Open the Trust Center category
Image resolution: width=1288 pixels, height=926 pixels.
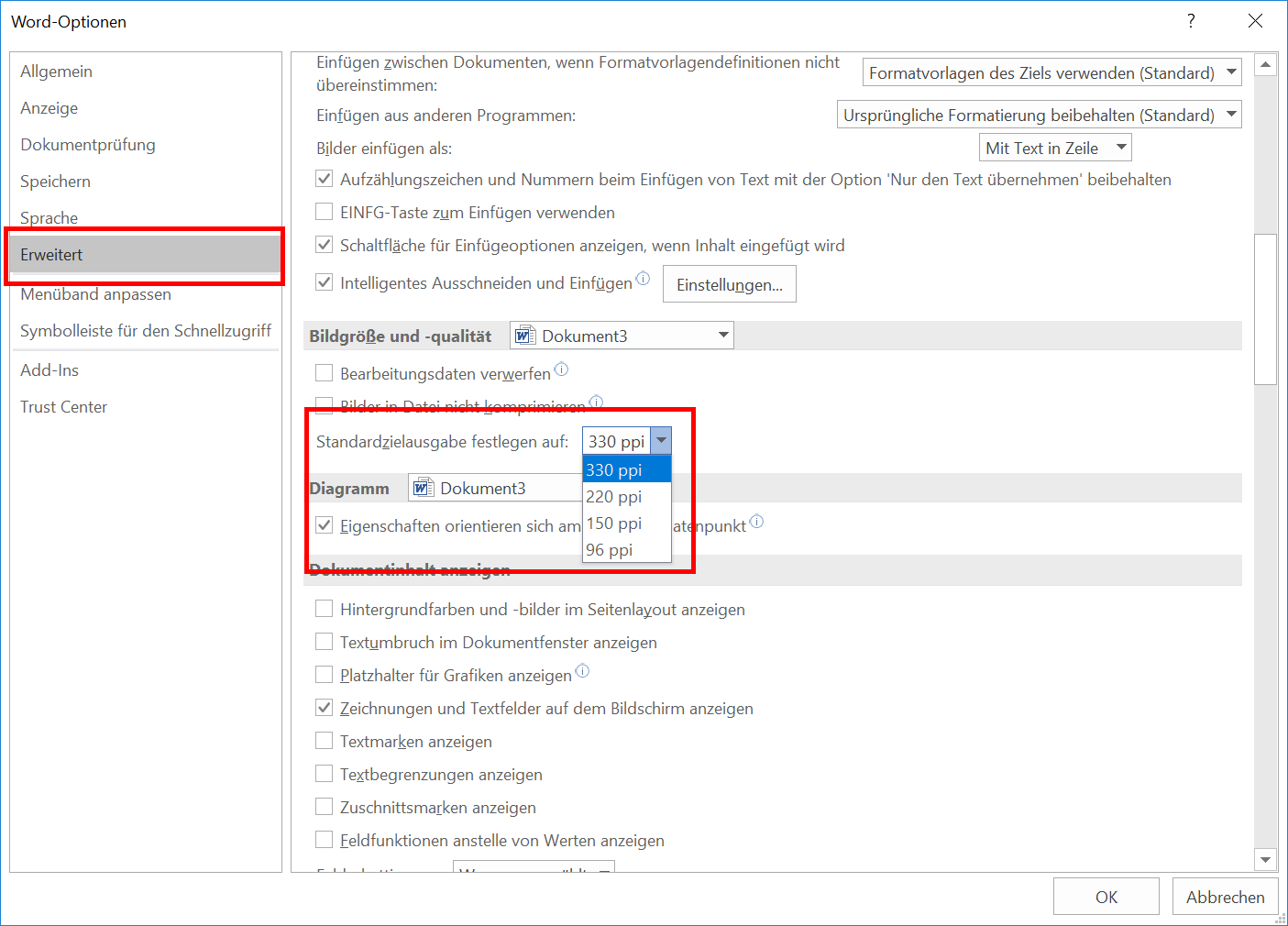coord(146,407)
